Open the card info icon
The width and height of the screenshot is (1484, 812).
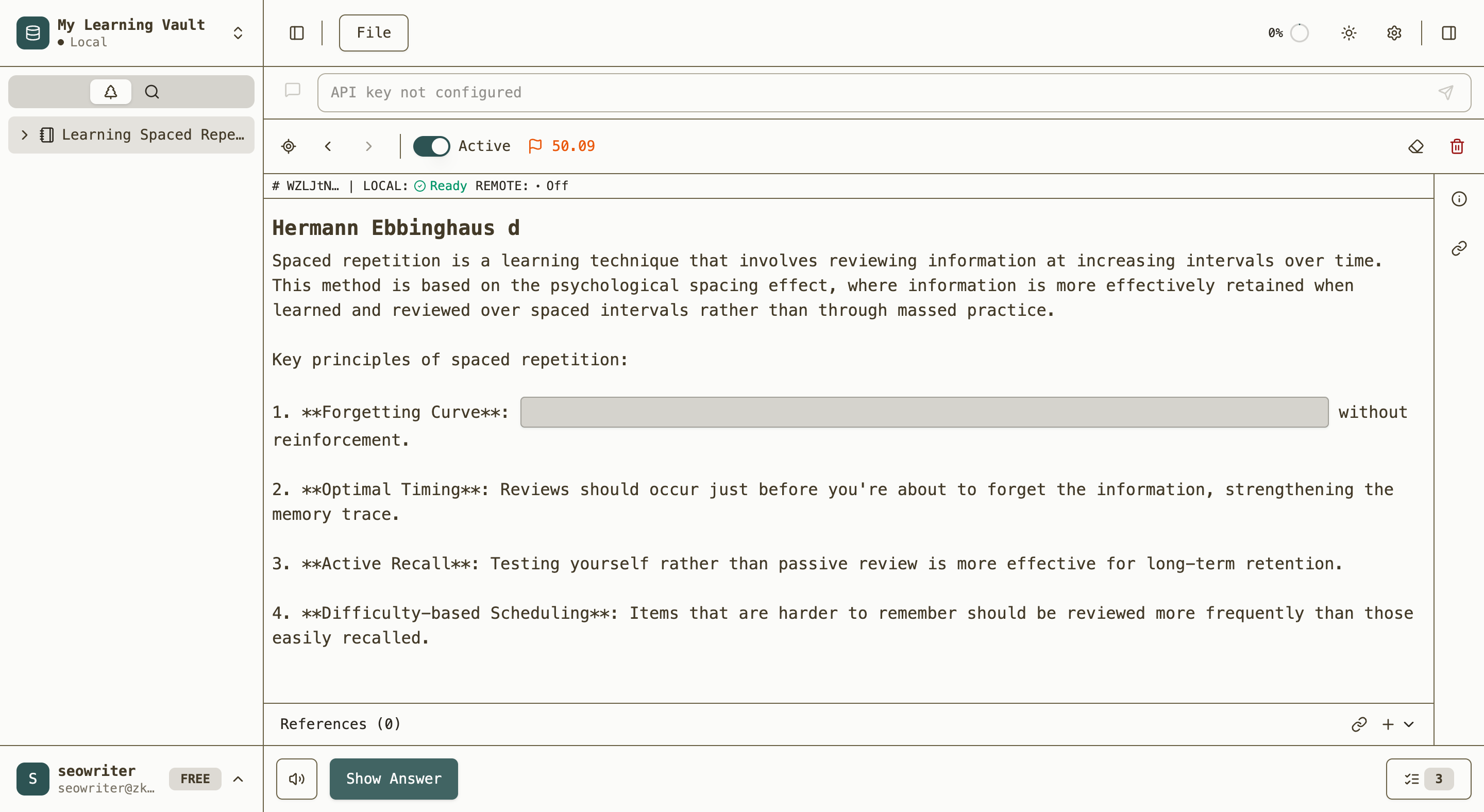pos(1459,199)
